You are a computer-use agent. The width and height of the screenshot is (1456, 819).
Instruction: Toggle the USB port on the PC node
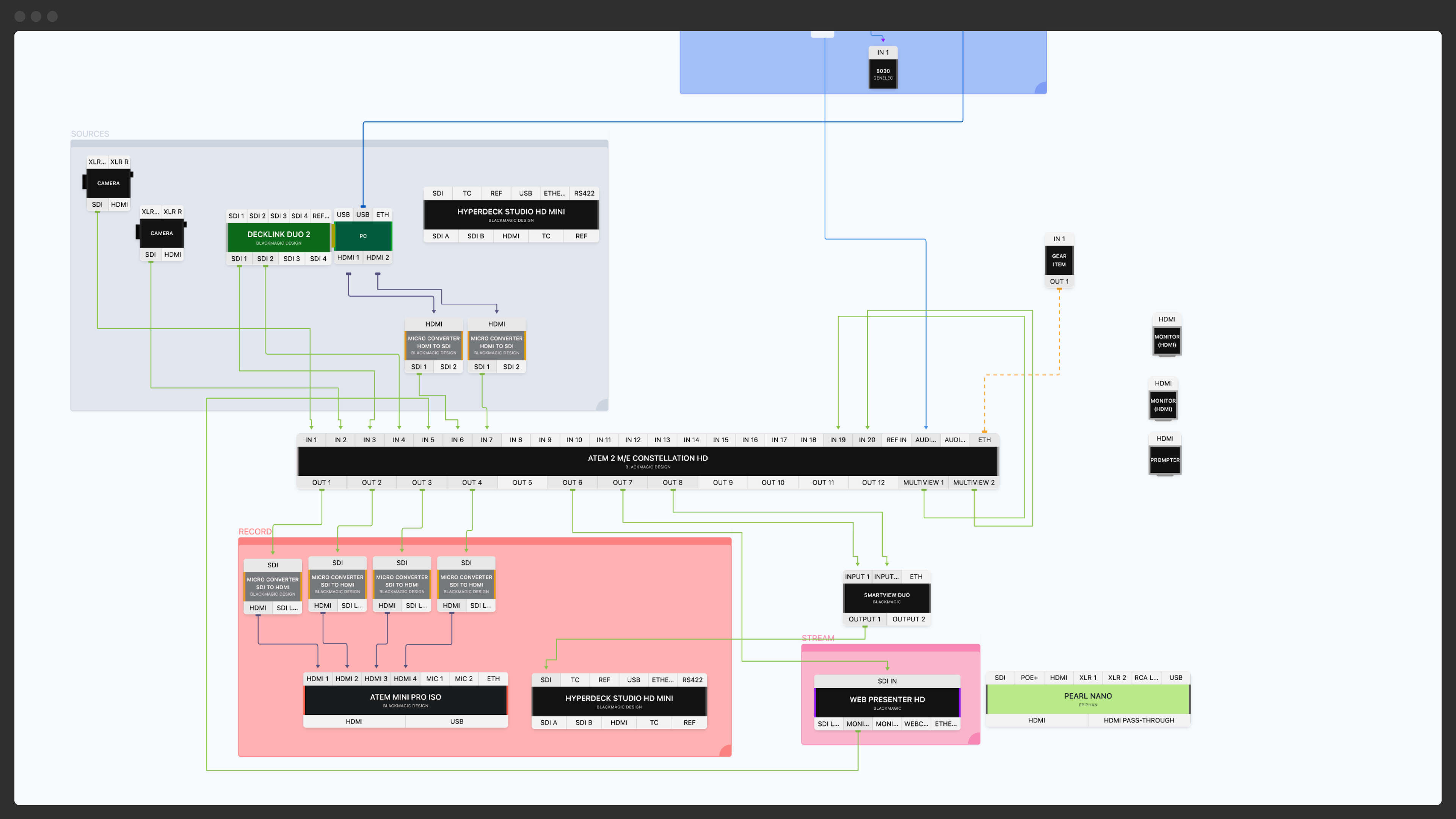363,214
